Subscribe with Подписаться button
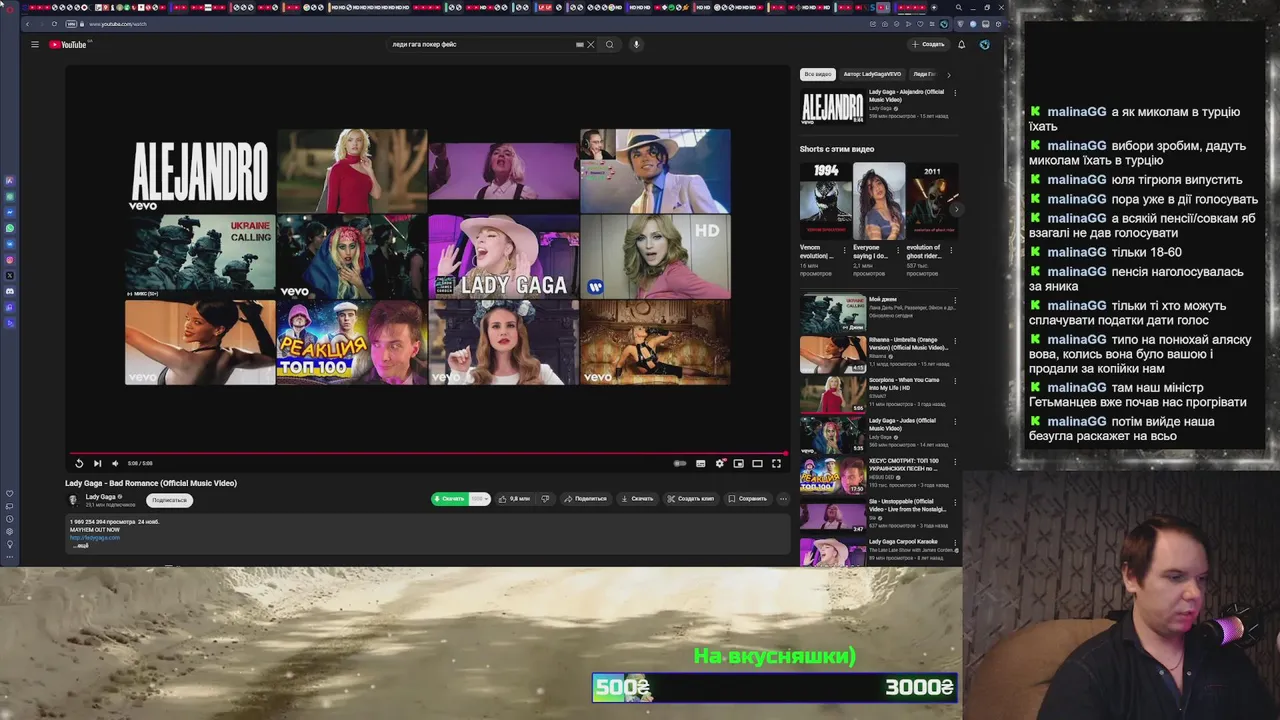This screenshot has width=1280, height=720. (x=169, y=500)
